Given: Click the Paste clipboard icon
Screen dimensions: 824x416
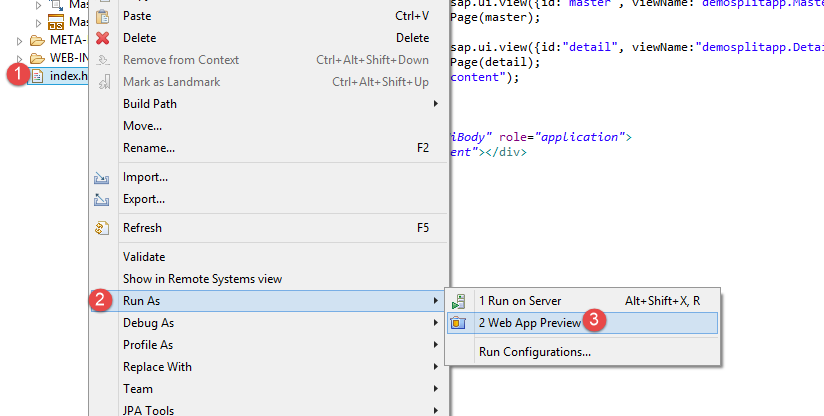Looking at the screenshot, I should point(101,16).
